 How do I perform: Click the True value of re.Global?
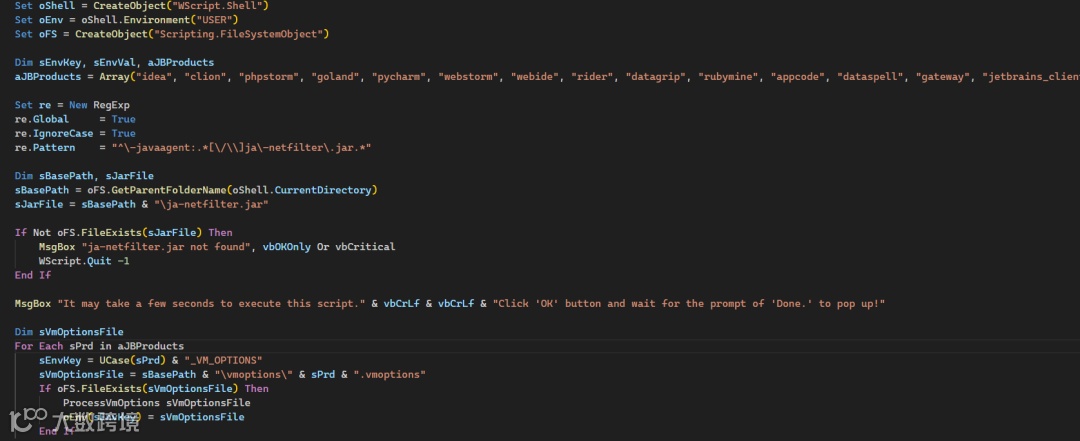123,119
